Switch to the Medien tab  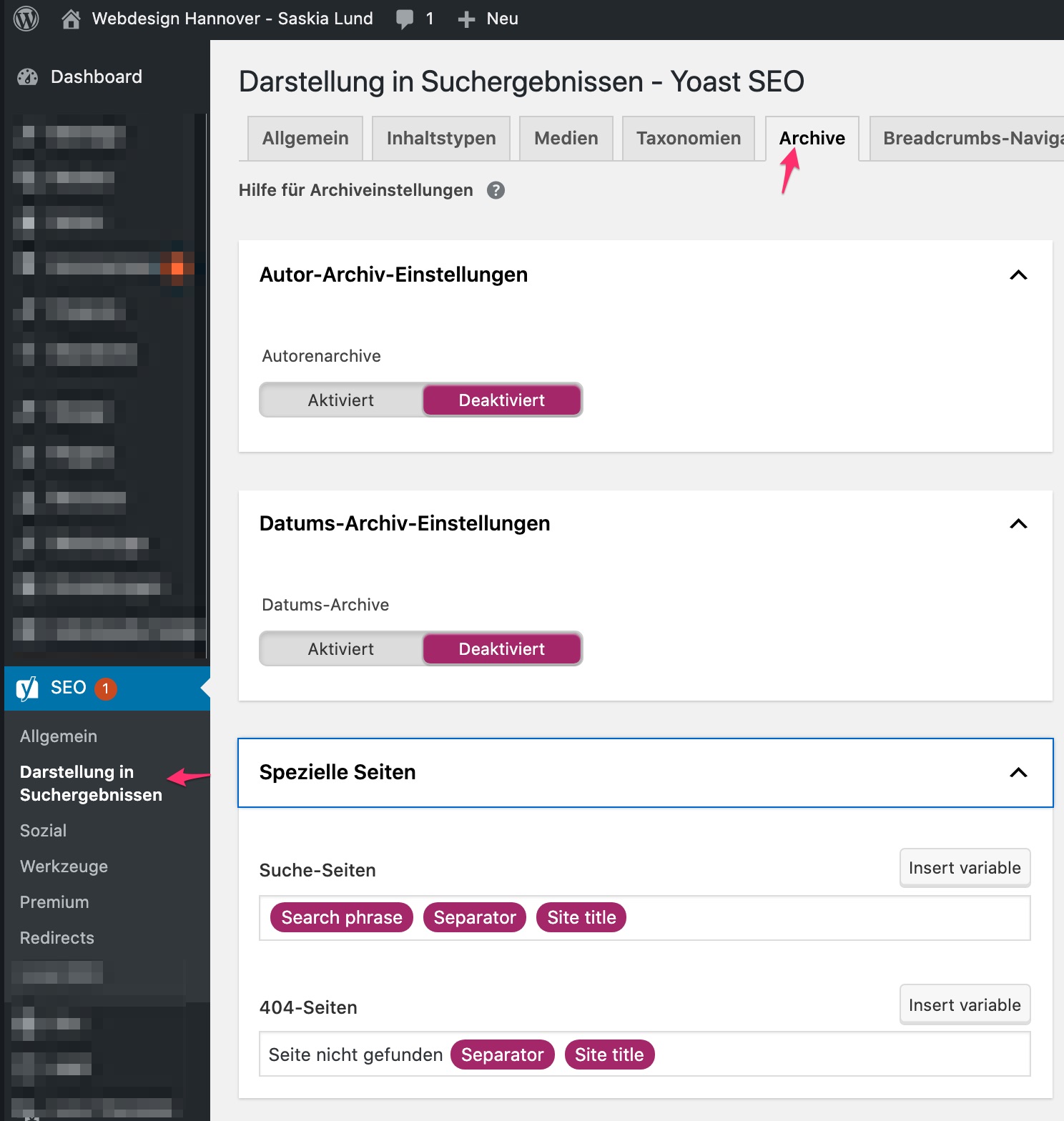(566, 139)
